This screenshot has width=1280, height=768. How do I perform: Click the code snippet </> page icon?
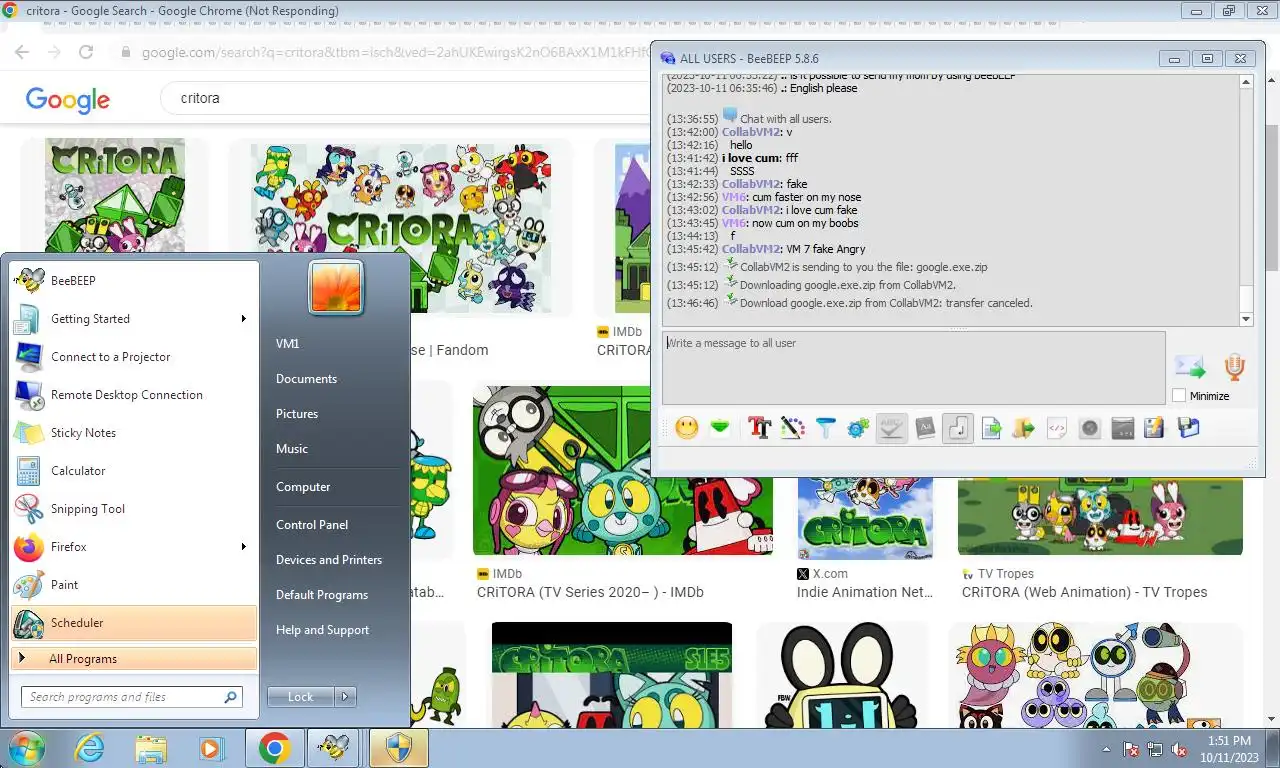coord(1056,428)
